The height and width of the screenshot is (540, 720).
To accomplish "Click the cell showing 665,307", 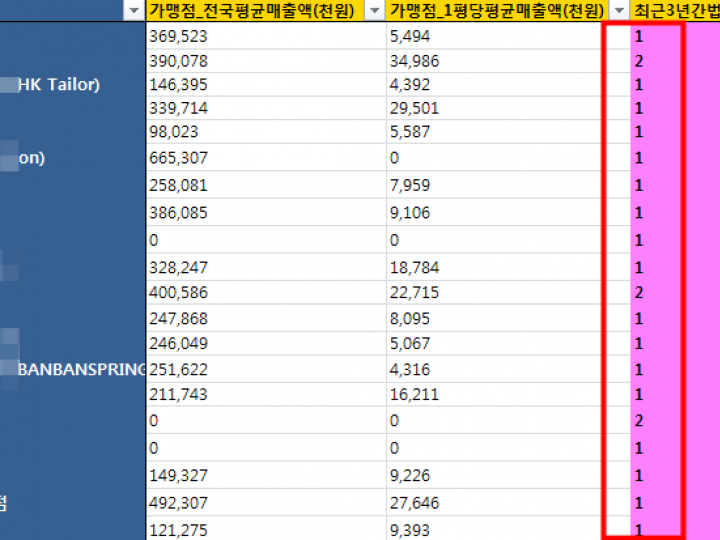I will (265, 158).
